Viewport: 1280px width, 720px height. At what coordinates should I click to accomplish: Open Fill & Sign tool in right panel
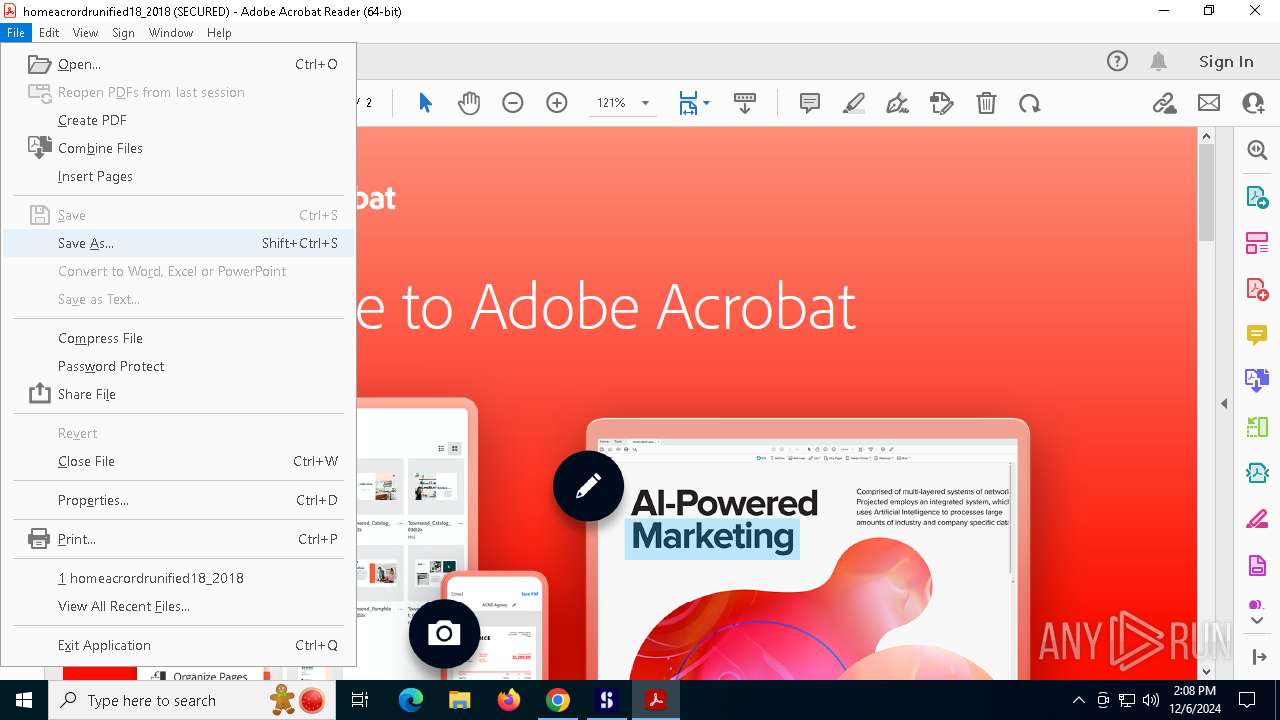1257,519
